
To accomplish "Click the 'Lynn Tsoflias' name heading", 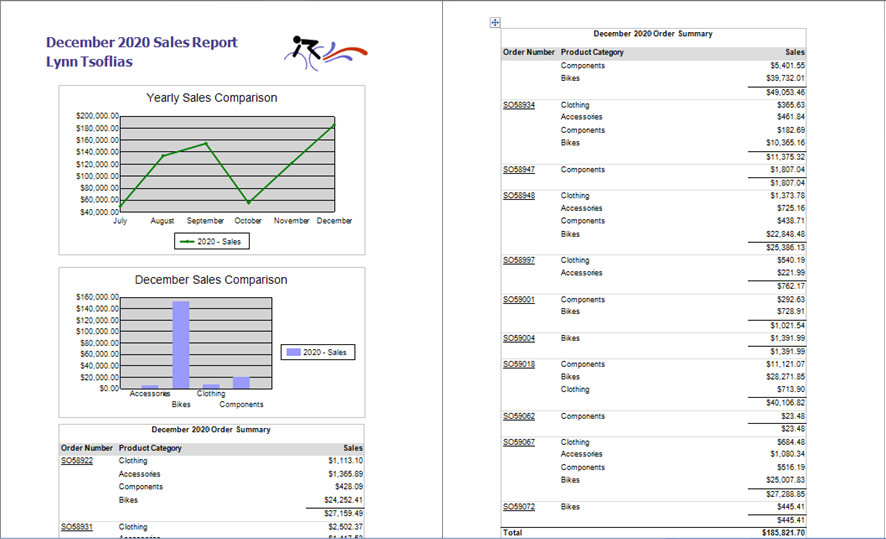I will click(89, 62).
